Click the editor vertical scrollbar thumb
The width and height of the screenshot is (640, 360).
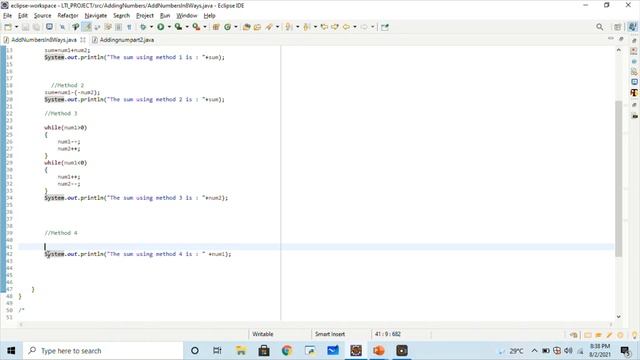pyautogui.click(x=619, y=178)
